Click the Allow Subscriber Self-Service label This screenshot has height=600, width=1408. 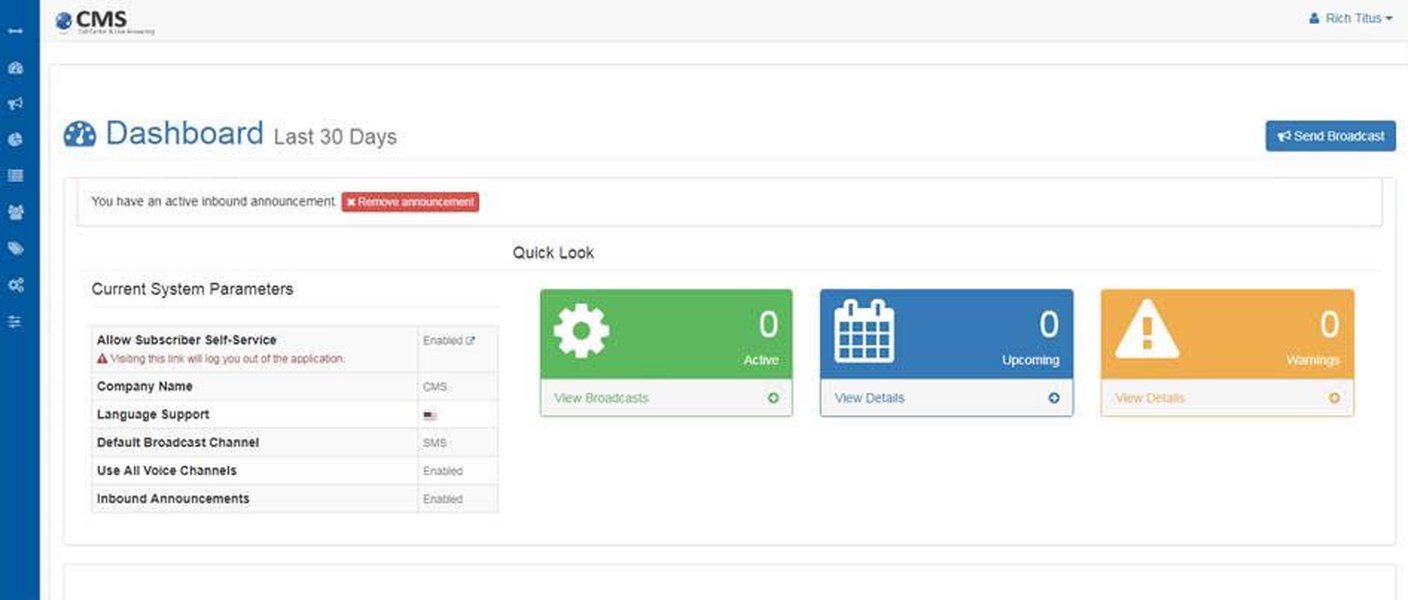(x=186, y=340)
